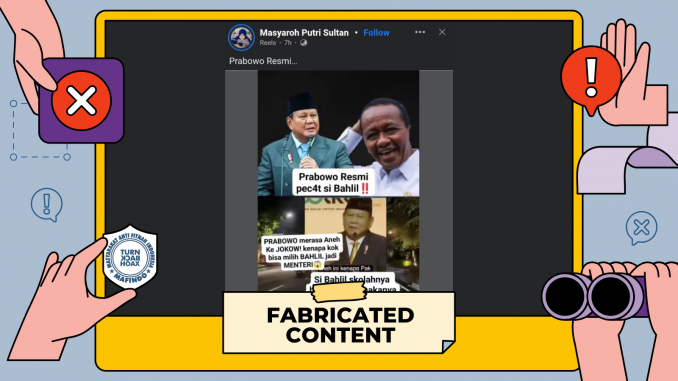Click the 'PRABOWO merasa Aneh' text sticker

302,253
